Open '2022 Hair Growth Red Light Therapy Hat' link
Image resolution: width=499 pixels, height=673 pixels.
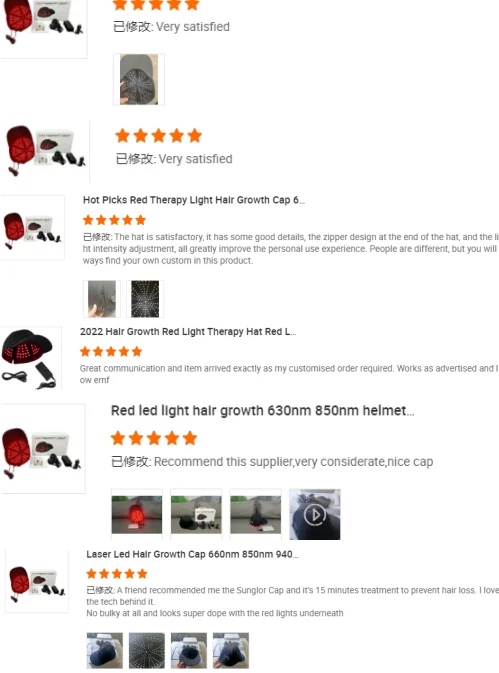188,332
